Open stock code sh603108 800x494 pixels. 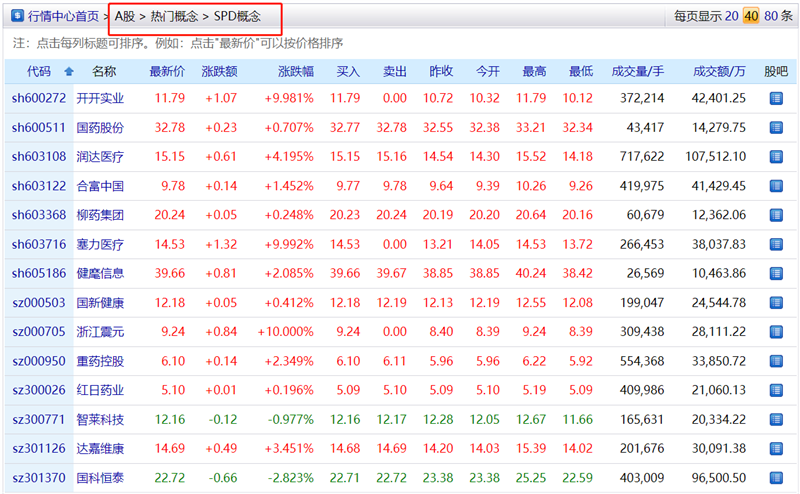click(39, 157)
